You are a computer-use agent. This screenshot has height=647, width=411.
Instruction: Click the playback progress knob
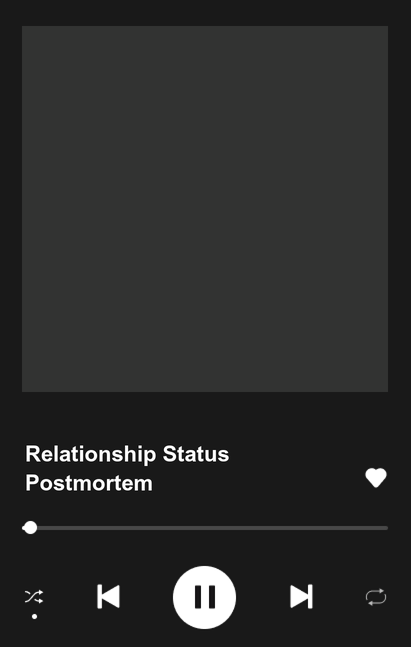tap(30, 528)
